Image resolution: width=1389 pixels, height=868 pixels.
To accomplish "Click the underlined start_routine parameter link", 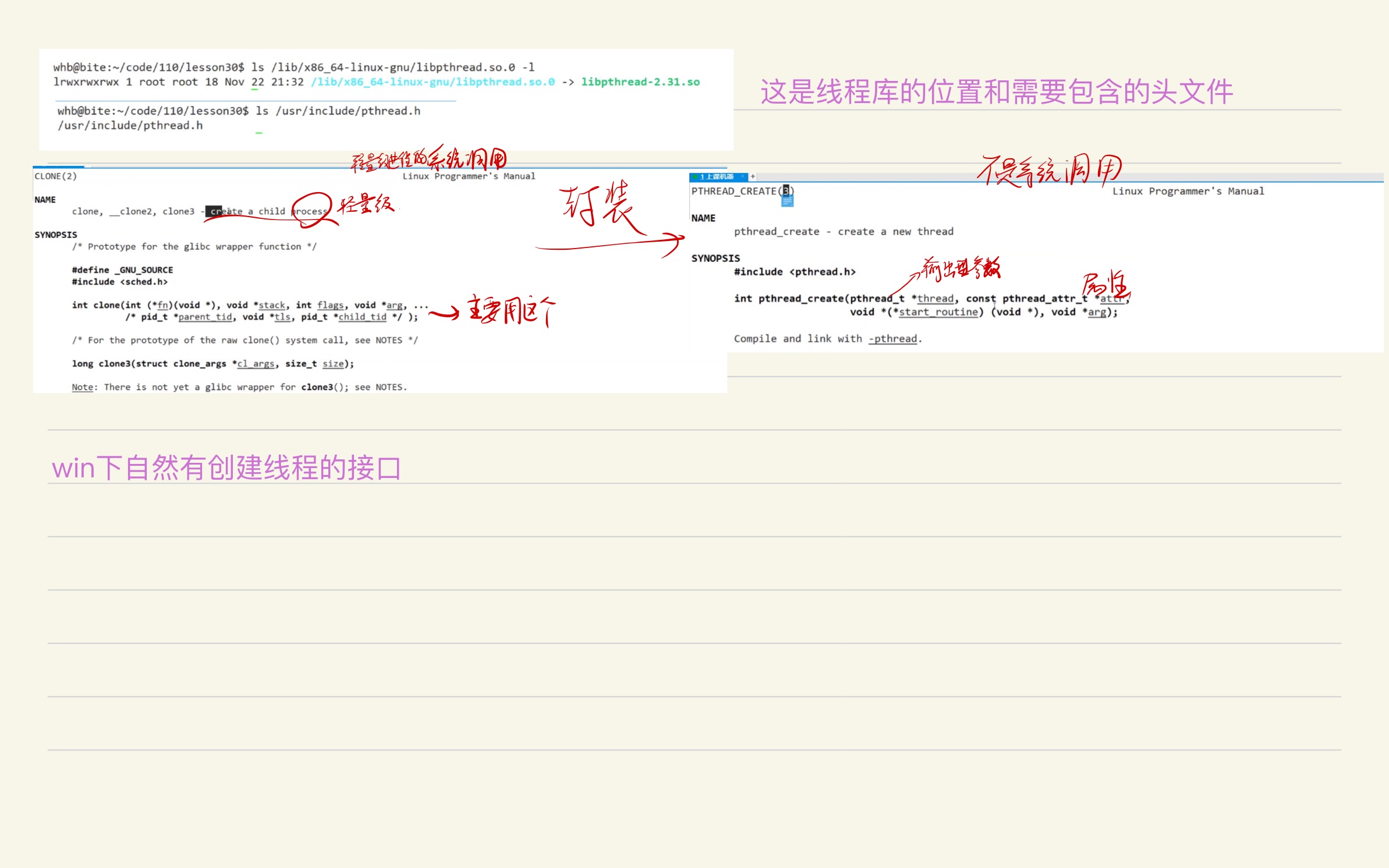I will (x=939, y=312).
